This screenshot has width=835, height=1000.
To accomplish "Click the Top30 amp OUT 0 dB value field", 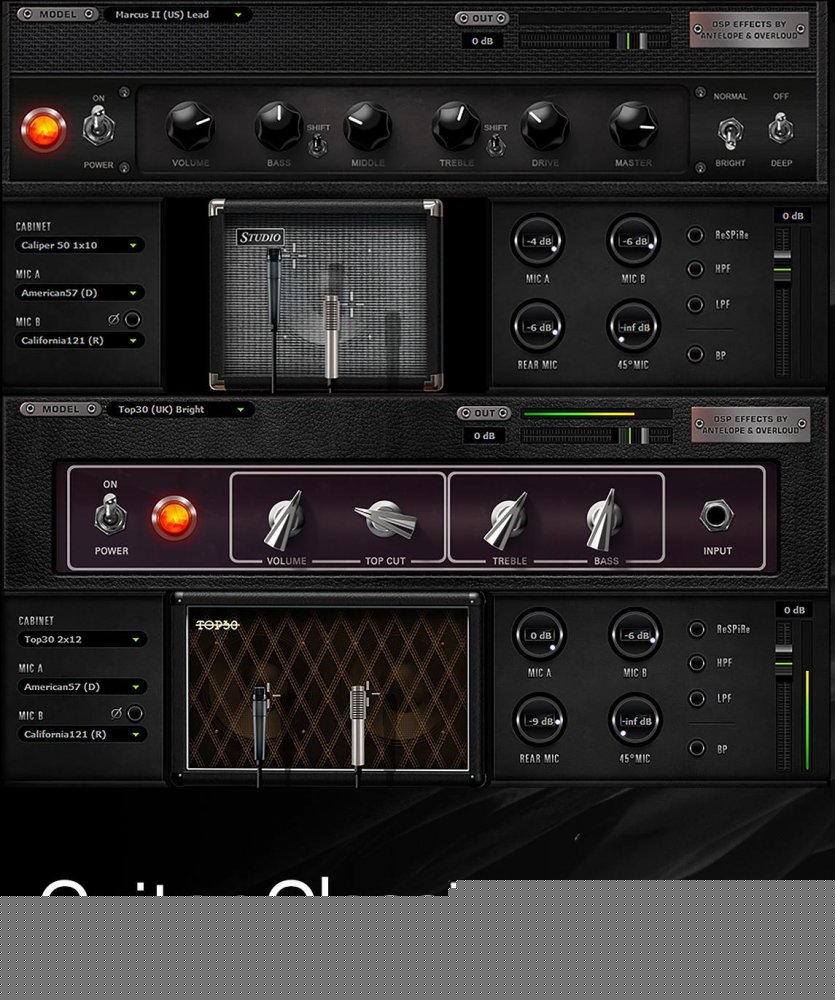I will [484, 436].
